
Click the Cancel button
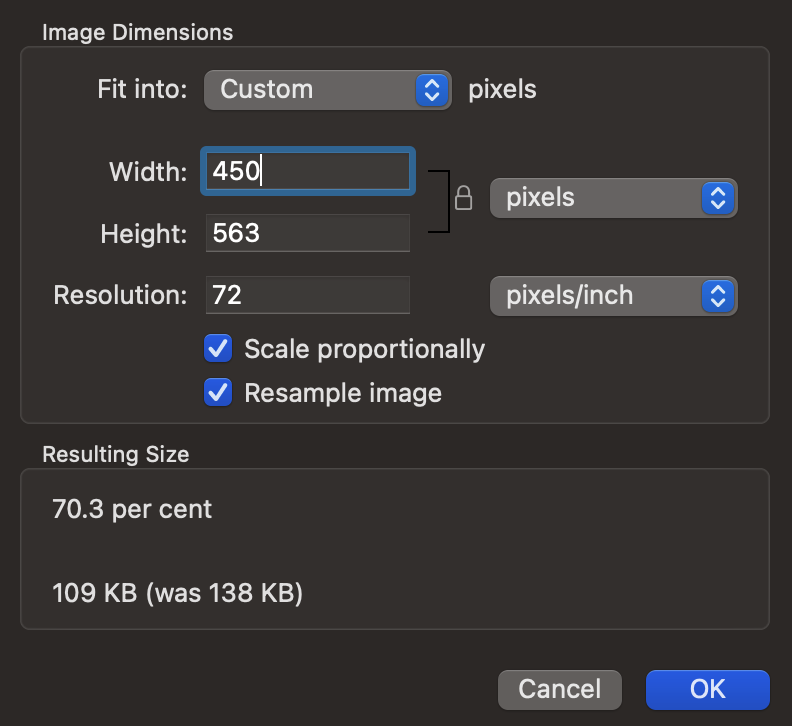560,690
